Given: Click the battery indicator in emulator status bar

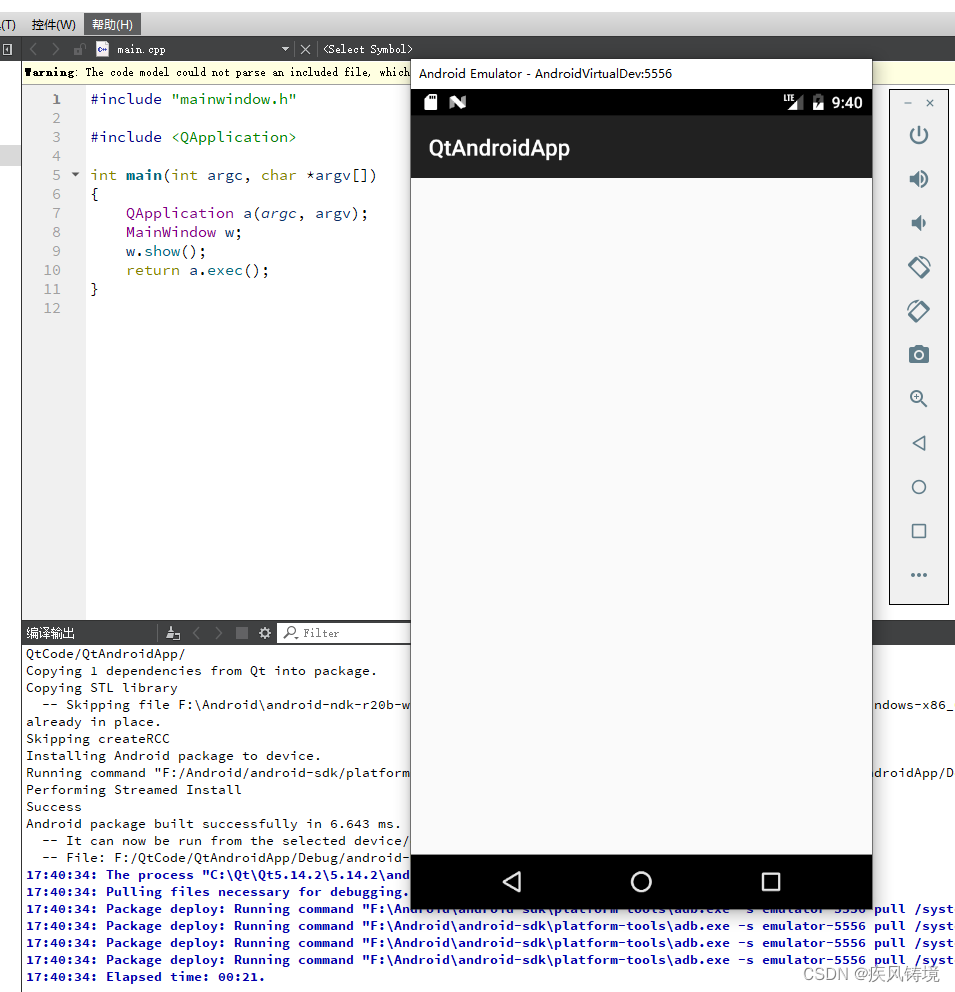Looking at the screenshot, I should (x=818, y=102).
